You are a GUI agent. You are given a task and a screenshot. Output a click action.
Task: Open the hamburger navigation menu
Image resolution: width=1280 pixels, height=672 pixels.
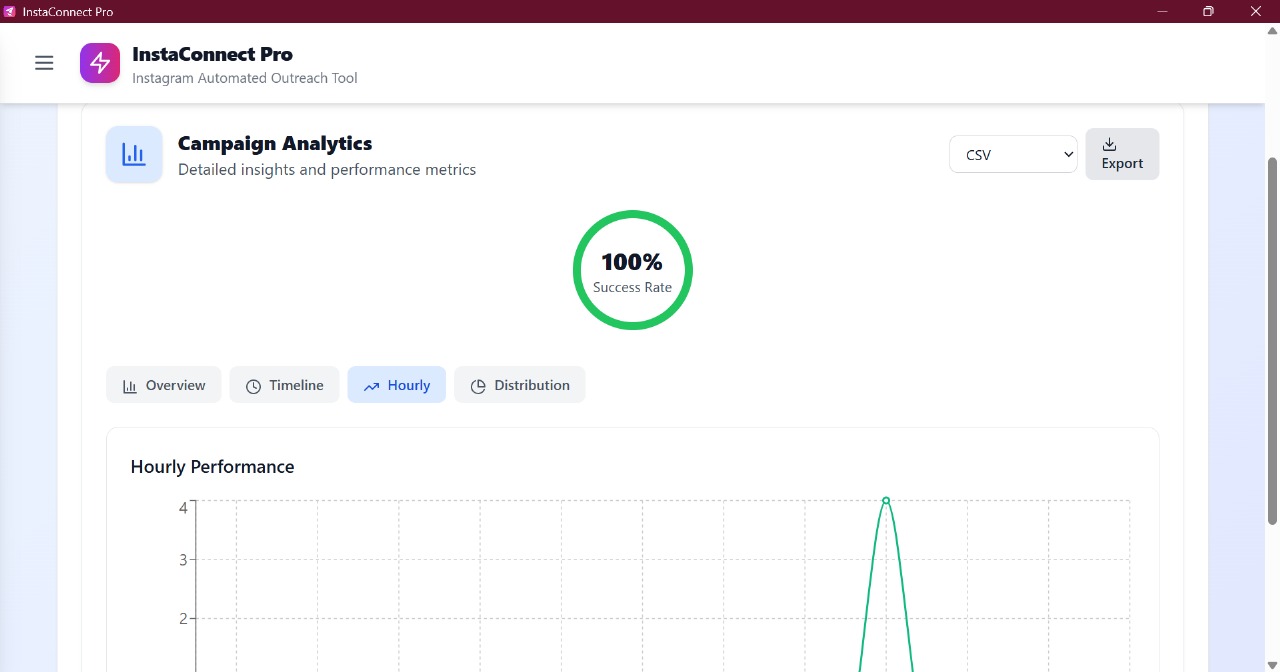[44, 63]
